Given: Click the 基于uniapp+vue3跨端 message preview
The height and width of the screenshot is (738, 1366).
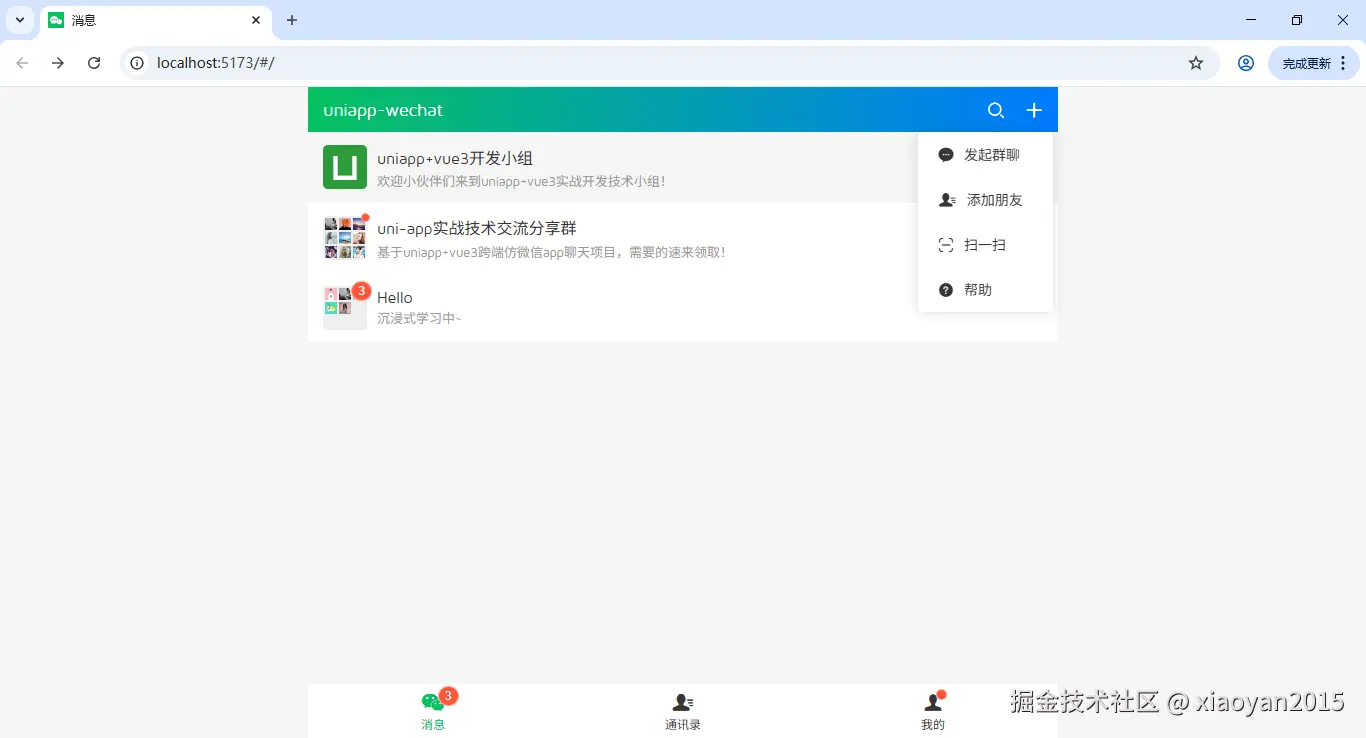Looking at the screenshot, I should click(551, 252).
